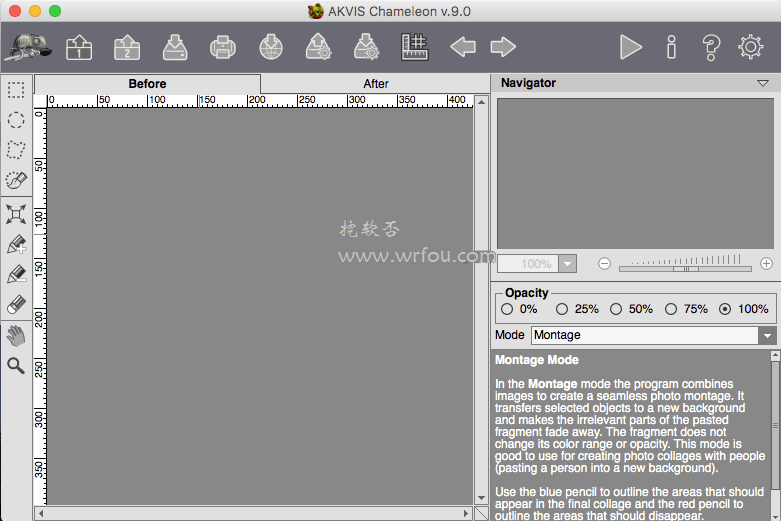Image resolution: width=781 pixels, height=521 pixels.
Task: Click the AKVIS chameleon logo icon
Action: tap(28, 47)
